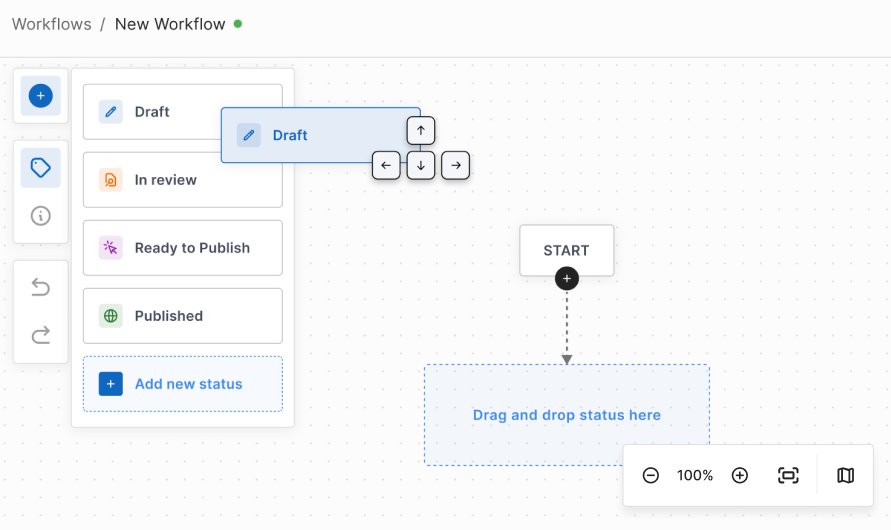Select the tag statuses icon
Image resolution: width=891 pixels, height=530 pixels.
[40, 168]
